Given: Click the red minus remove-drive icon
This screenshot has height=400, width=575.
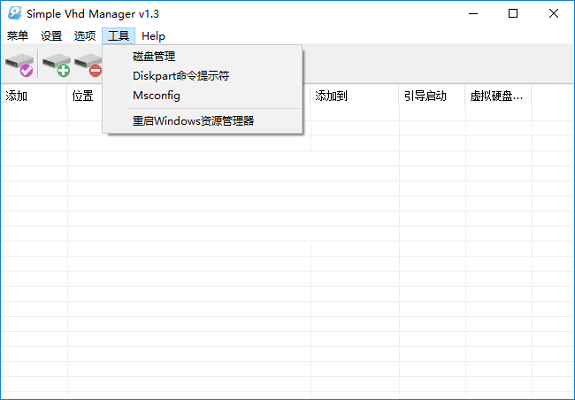Looking at the screenshot, I should click(x=88, y=65).
